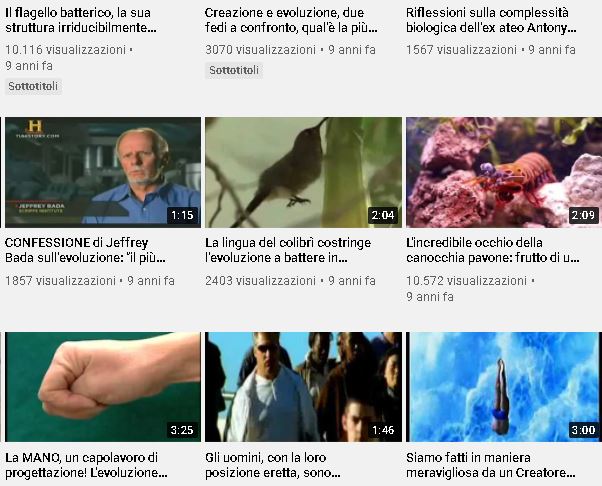Viewport: 602px width, 486px height.
Task: Click the title 'Gli uomini, con la loro posizione eretta'
Action: point(273,465)
